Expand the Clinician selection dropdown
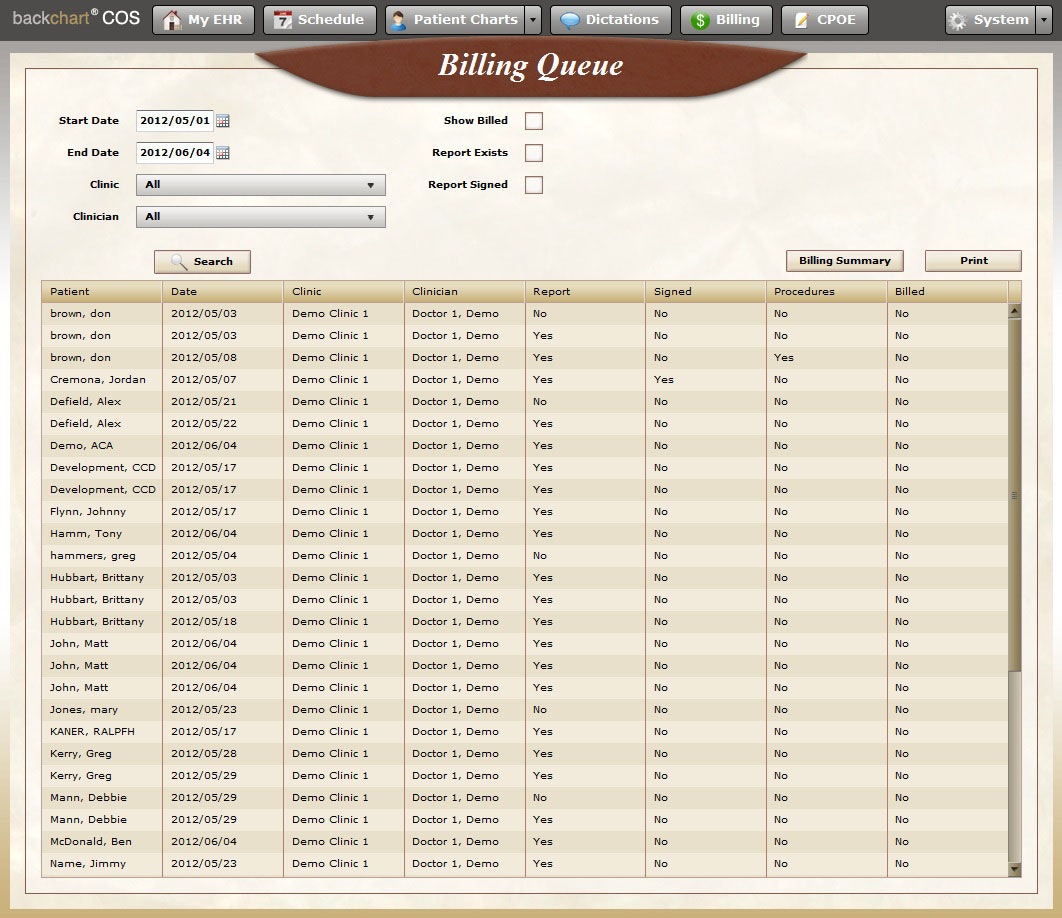Image resolution: width=1062 pixels, height=918 pixels. pyautogui.click(x=260, y=217)
